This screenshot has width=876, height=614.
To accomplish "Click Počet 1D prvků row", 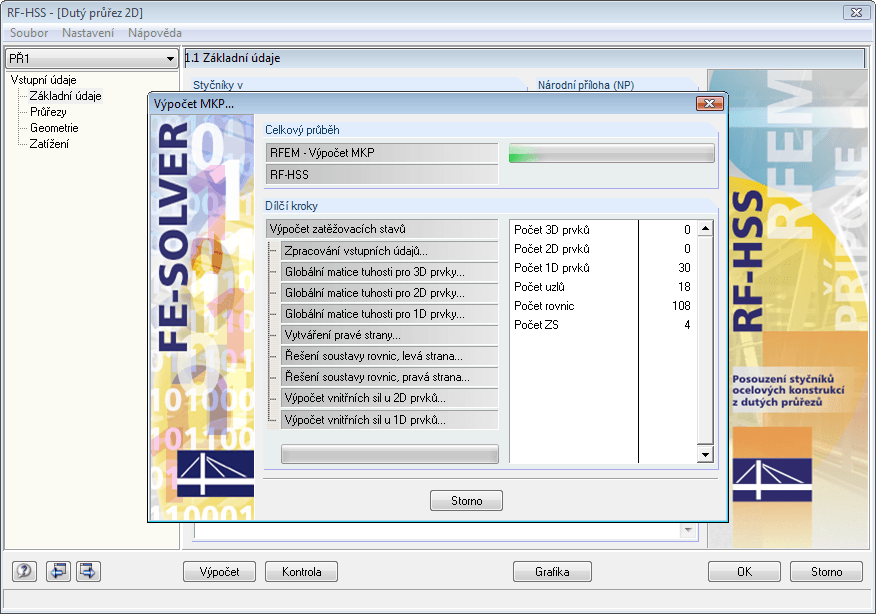I will point(603,268).
